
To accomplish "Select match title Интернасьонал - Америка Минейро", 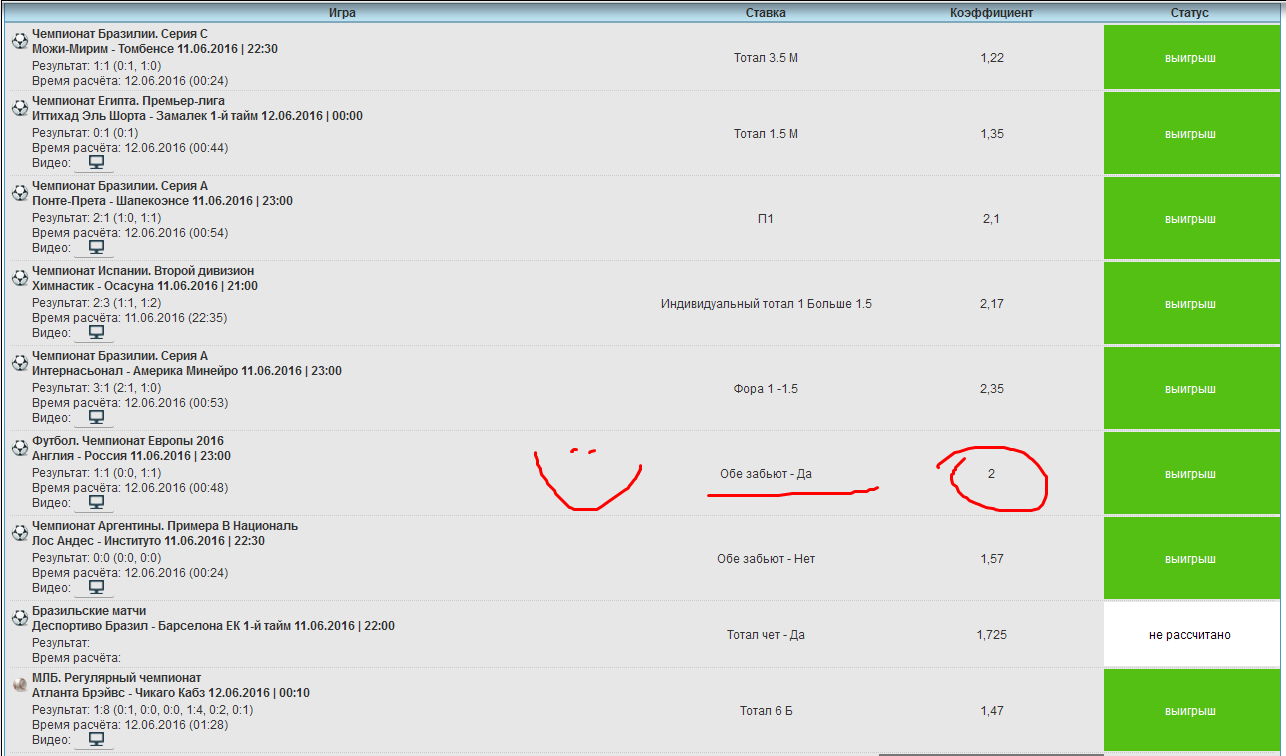I will 187,371.
